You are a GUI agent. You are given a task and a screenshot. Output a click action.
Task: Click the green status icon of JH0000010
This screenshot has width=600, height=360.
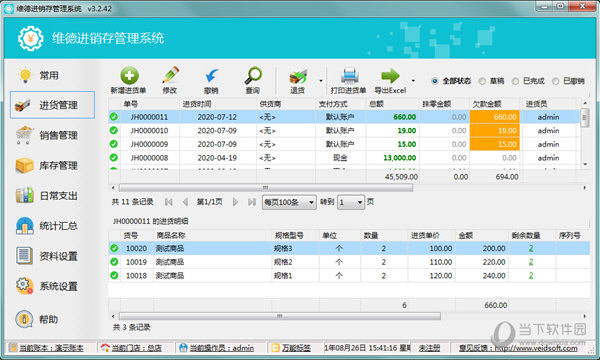coord(114,130)
